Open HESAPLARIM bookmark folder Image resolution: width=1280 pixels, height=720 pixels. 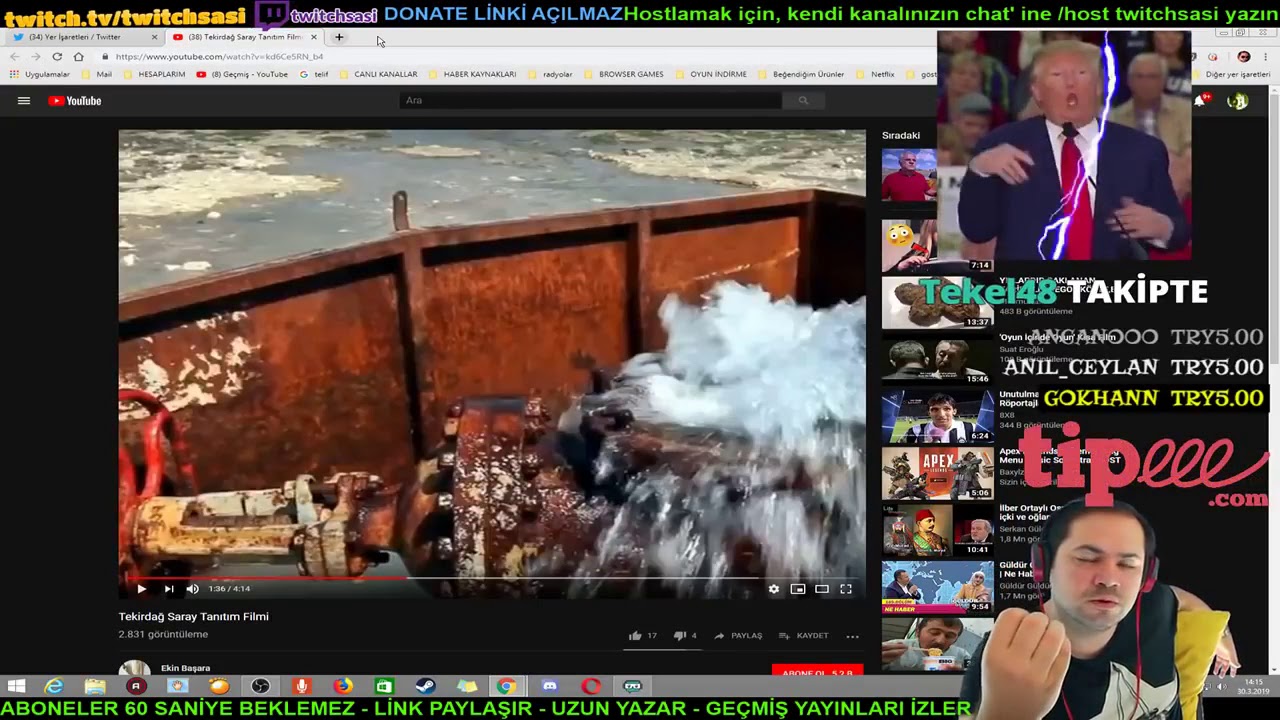(x=154, y=74)
